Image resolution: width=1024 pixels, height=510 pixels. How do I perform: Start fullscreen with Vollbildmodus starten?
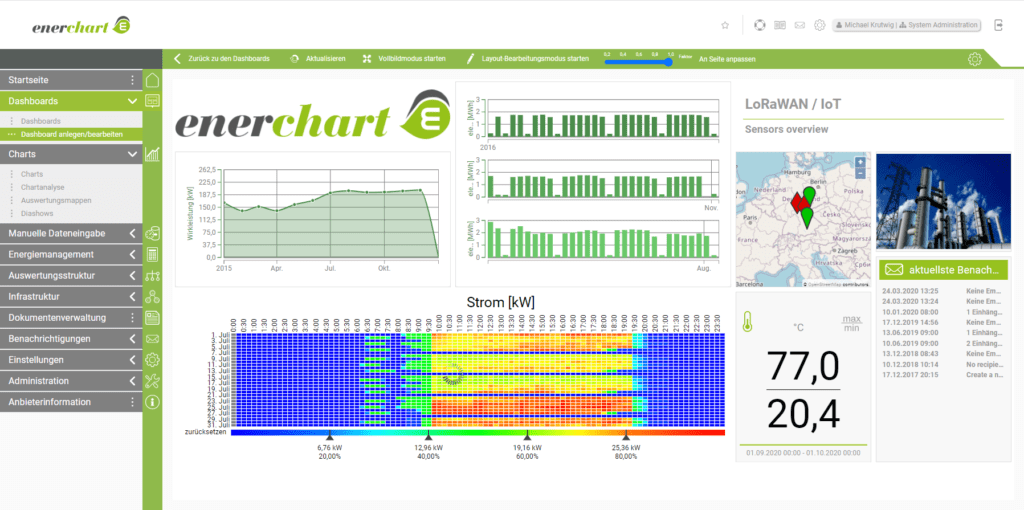[404, 59]
